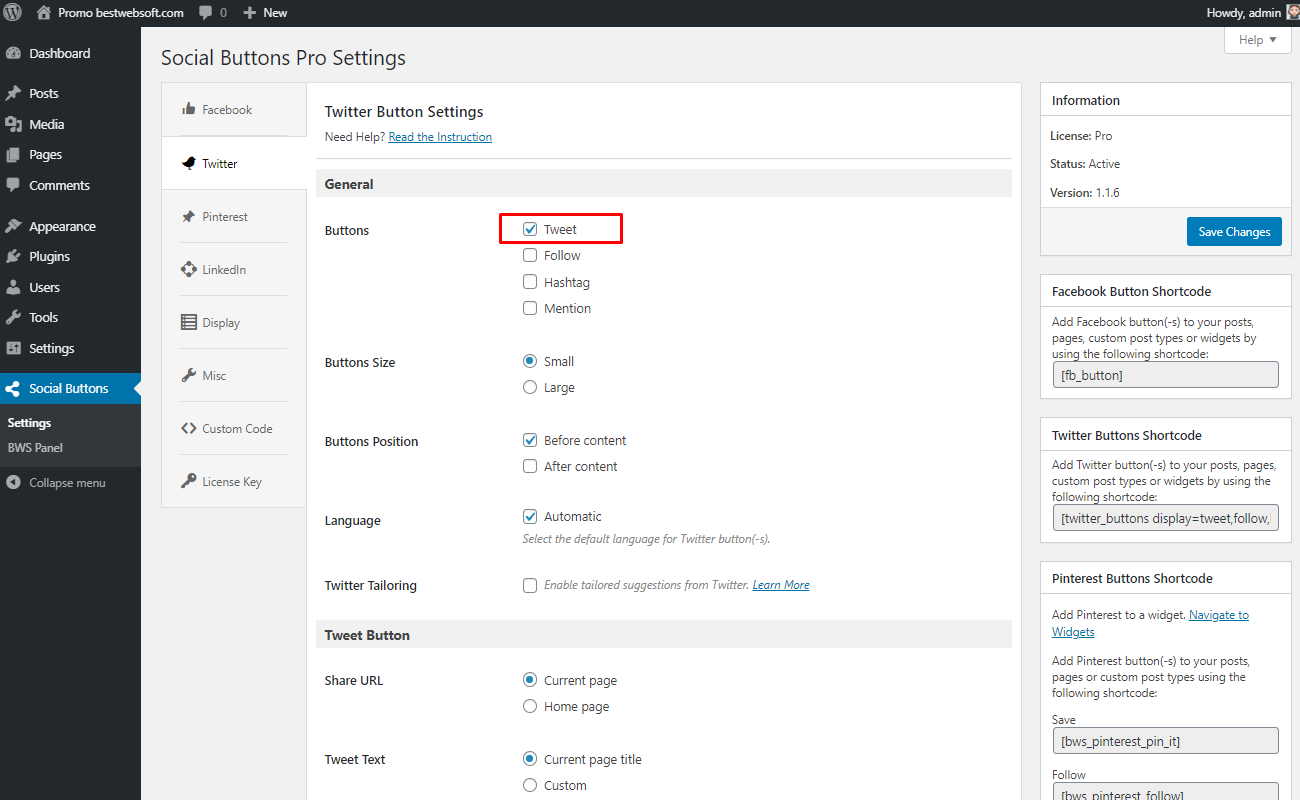Click the Pinterest pin icon
Viewport: 1300px width, 800px height.
click(188, 216)
